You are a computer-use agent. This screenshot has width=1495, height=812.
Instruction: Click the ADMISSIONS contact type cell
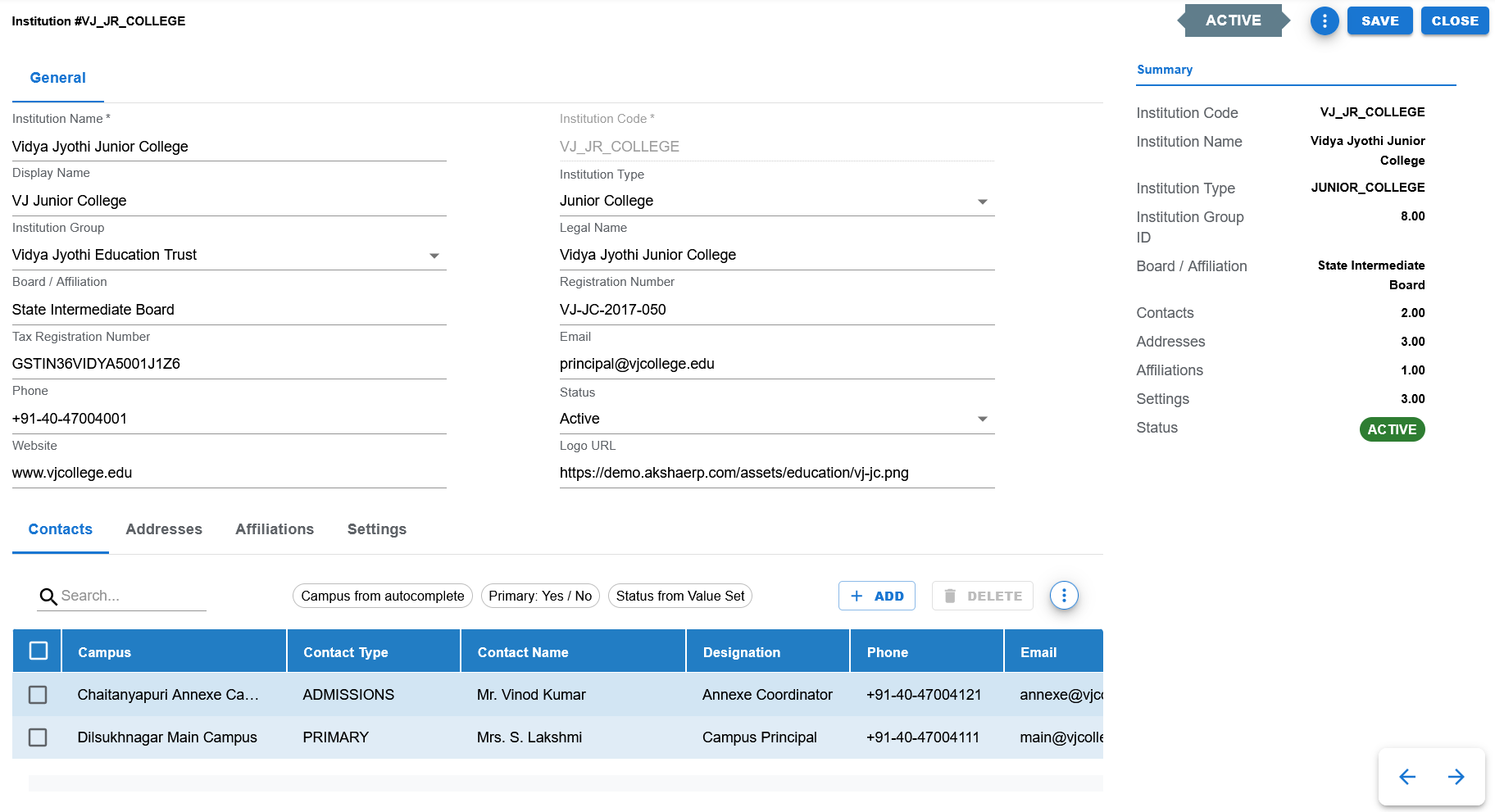coord(374,695)
